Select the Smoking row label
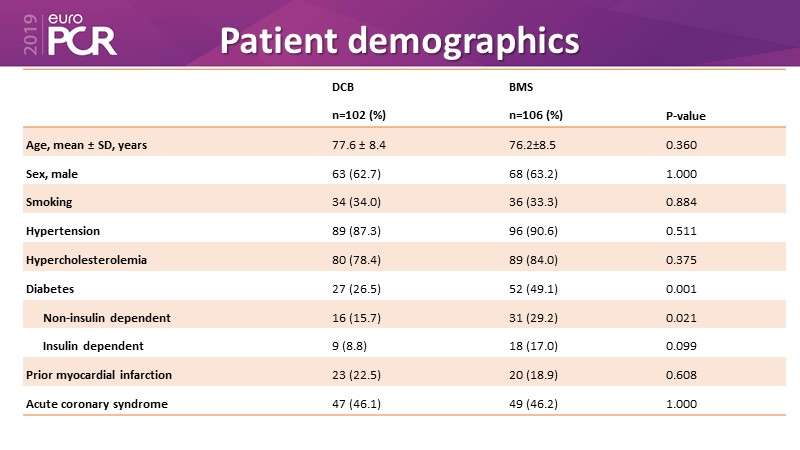The width and height of the screenshot is (800, 450). tap(49, 202)
